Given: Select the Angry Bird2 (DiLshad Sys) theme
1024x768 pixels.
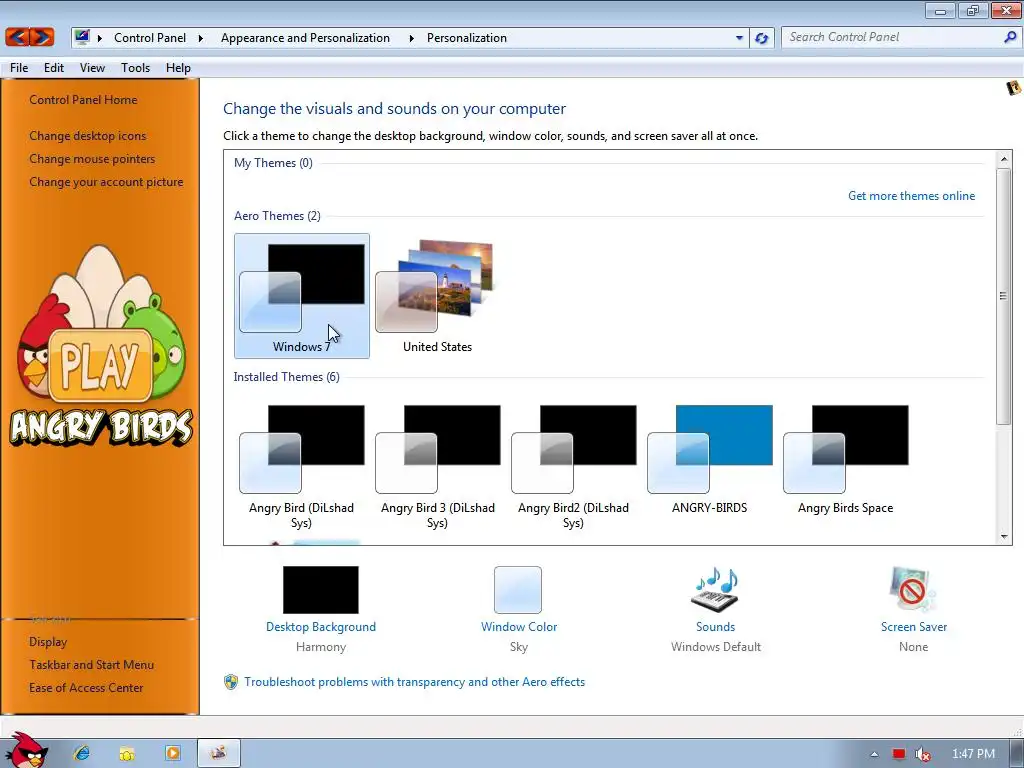Looking at the screenshot, I should [x=573, y=466].
